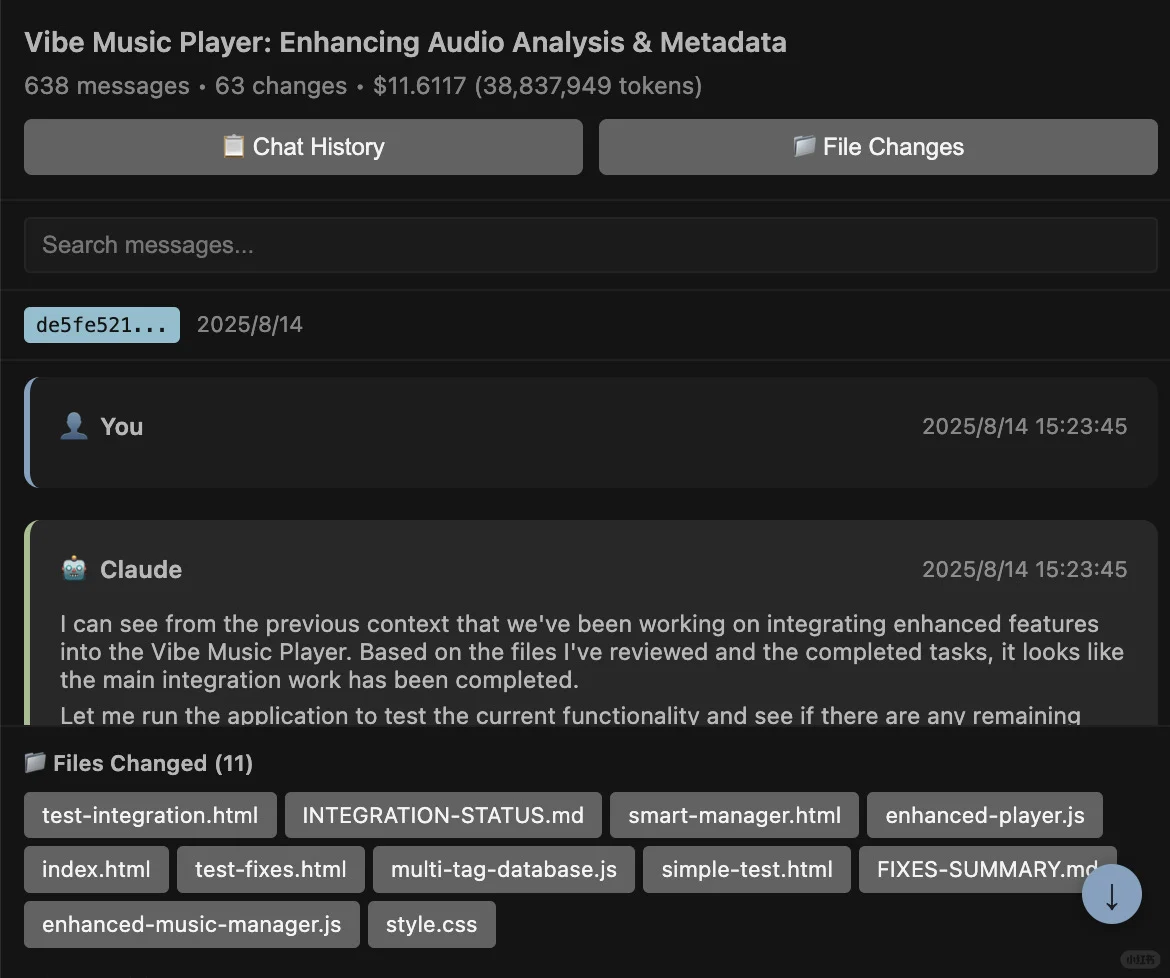The width and height of the screenshot is (1170, 978).
Task: Click the scroll-to-bottom arrow button
Action: point(1112,894)
